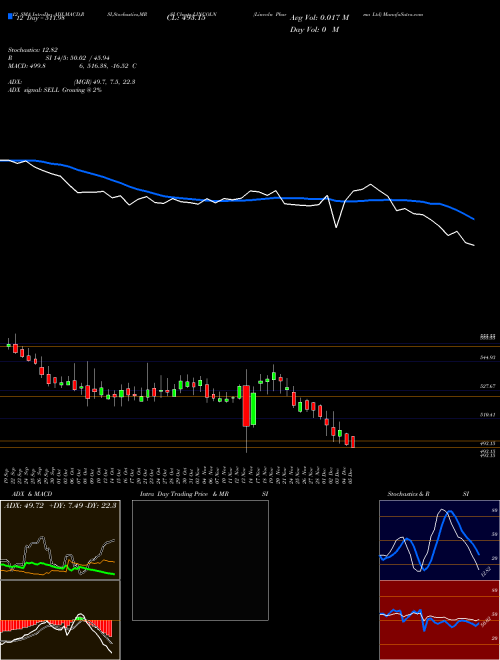Click the 'Stochastics & R SI' panel heading
This screenshot has height=660, width=500.
[428, 494]
